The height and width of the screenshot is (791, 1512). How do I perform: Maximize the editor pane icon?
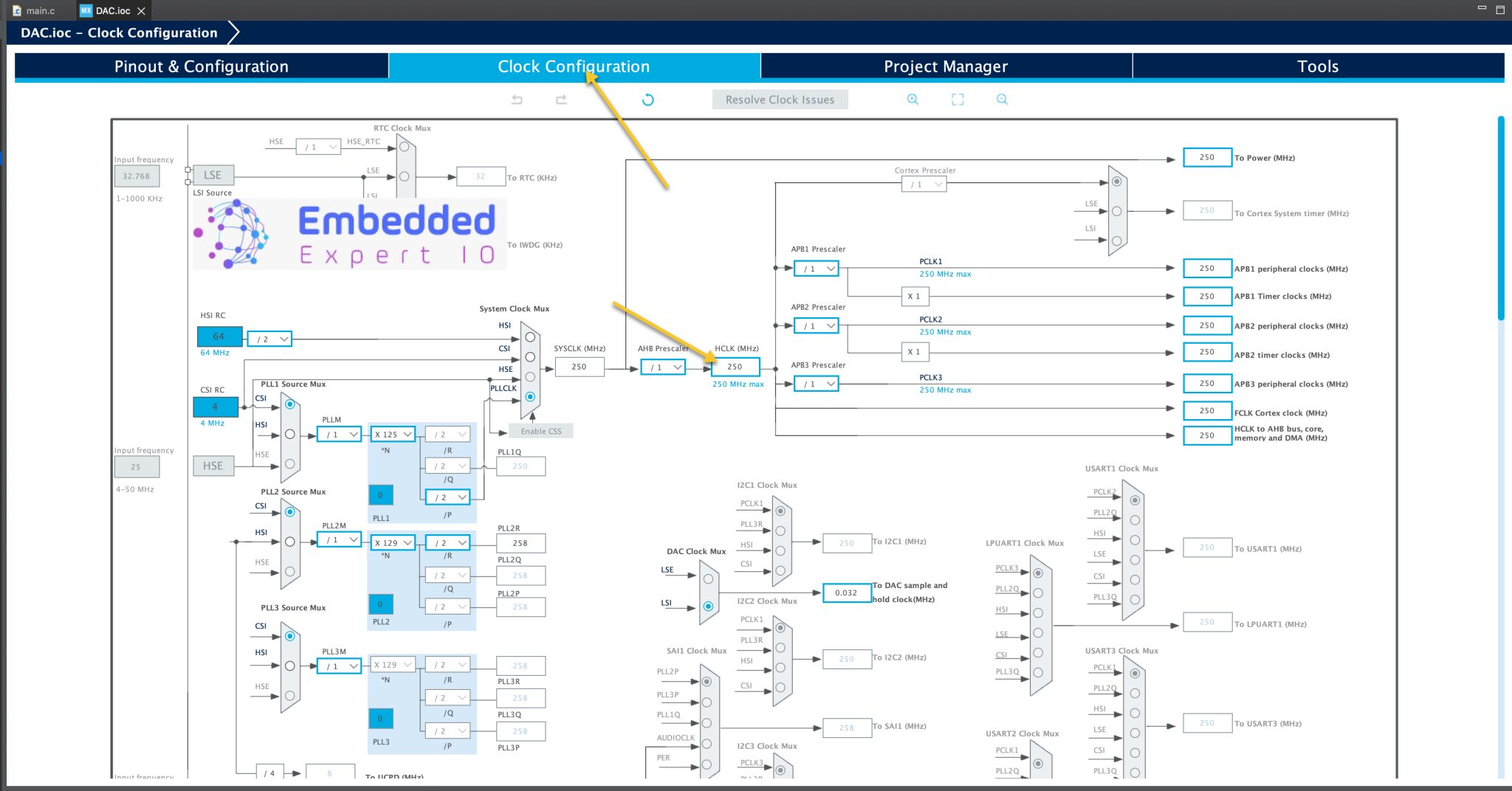pos(1500,10)
